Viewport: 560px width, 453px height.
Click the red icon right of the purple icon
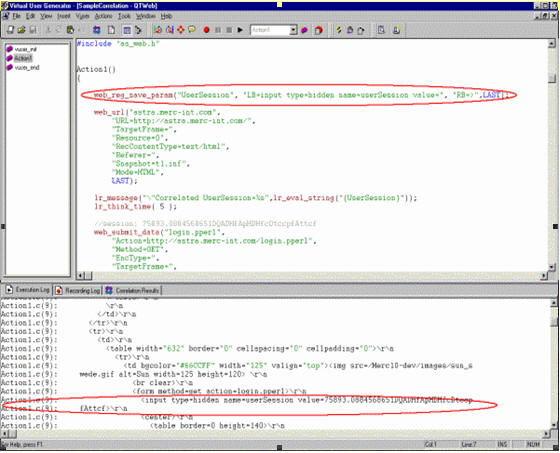tap(318, 30)
